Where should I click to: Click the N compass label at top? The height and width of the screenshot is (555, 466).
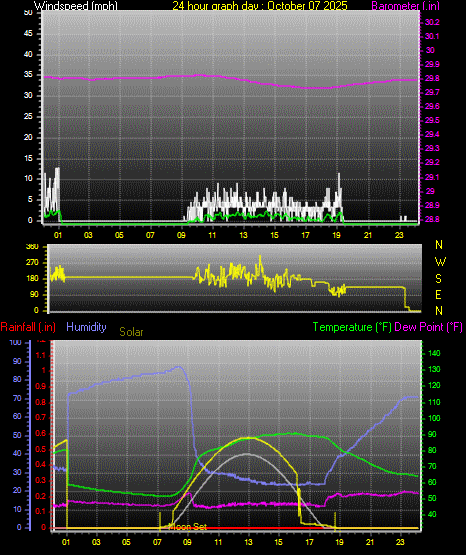(439, 245)
